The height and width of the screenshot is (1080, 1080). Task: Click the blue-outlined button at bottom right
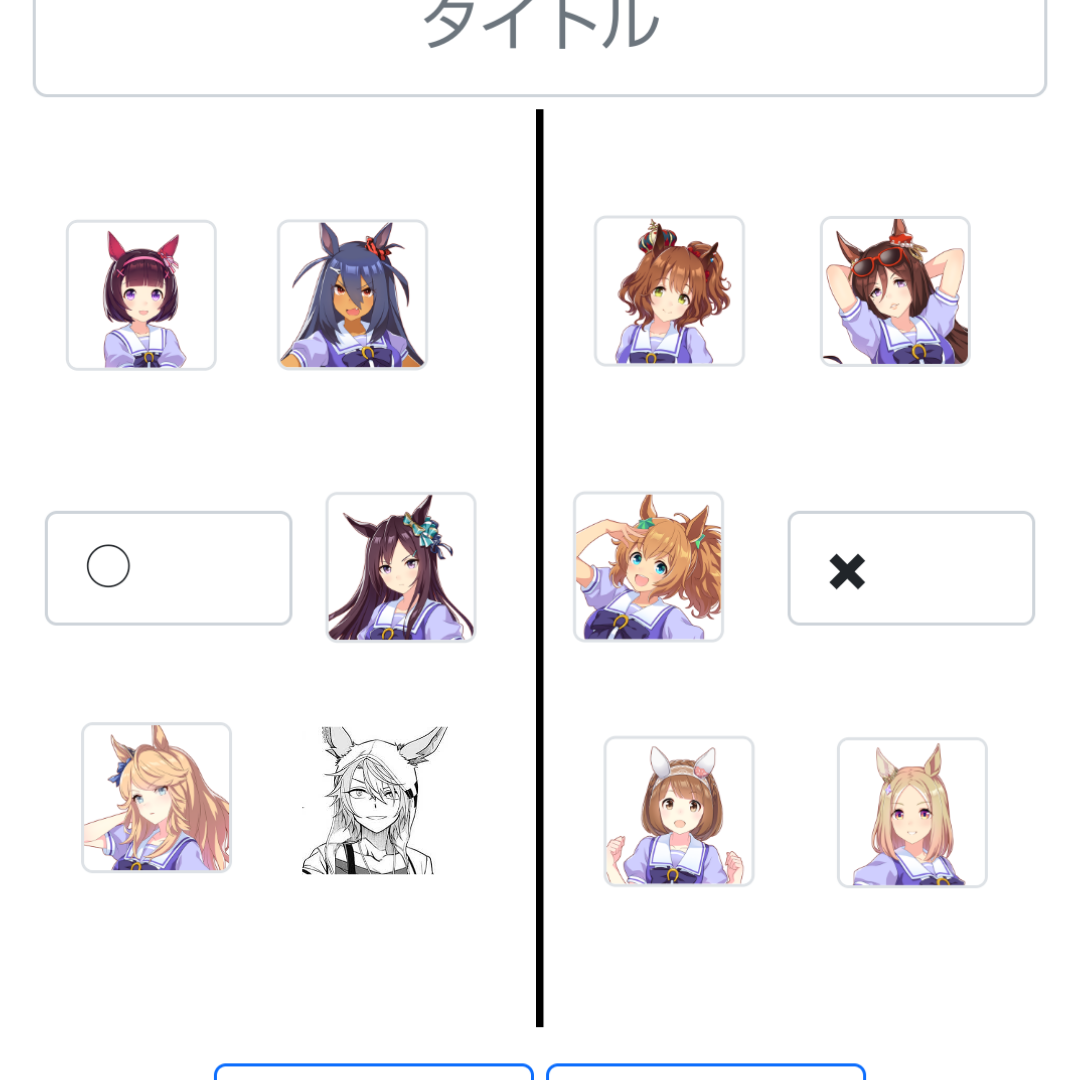[x=706, y=1072]
